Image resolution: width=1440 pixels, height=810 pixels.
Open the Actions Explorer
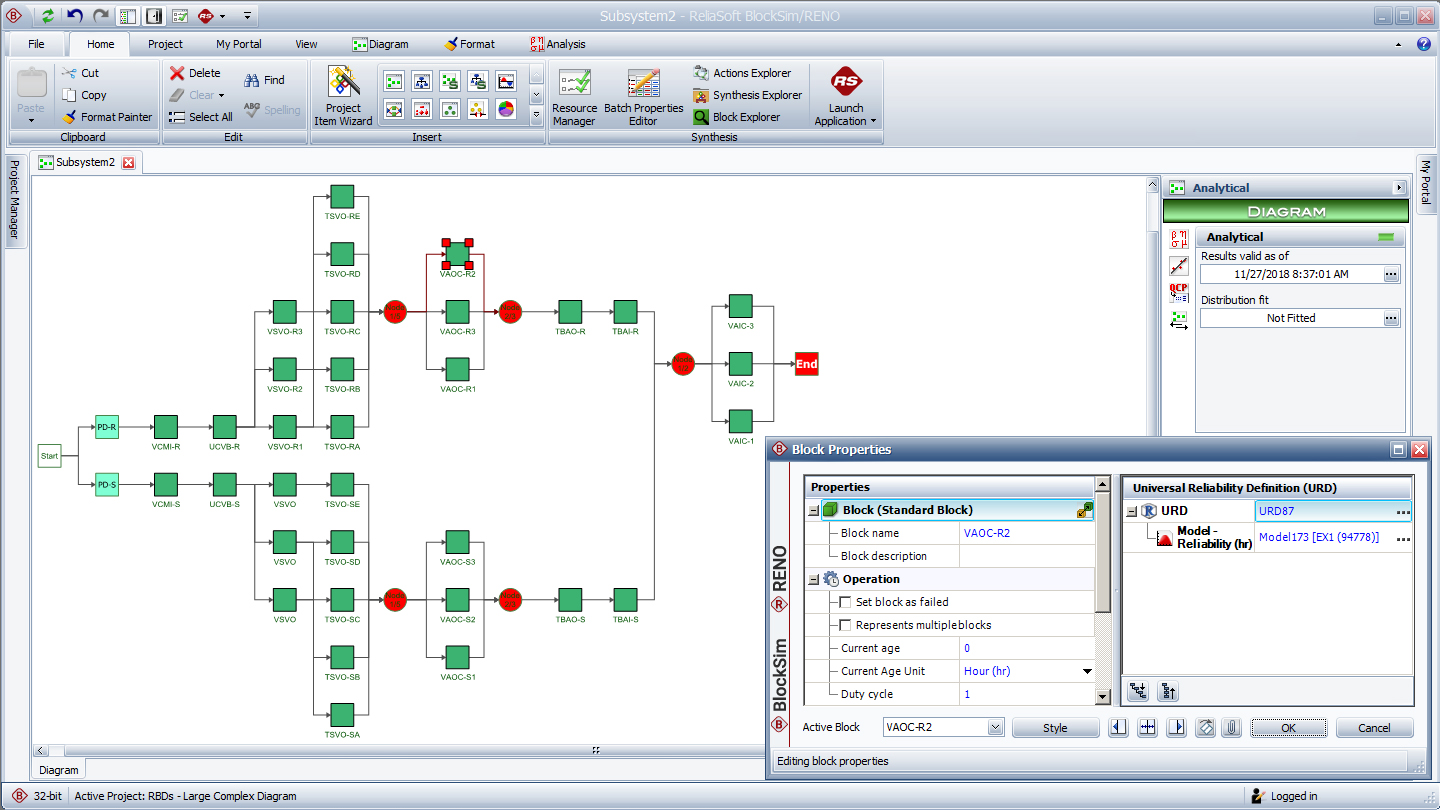tap(742, 73)
